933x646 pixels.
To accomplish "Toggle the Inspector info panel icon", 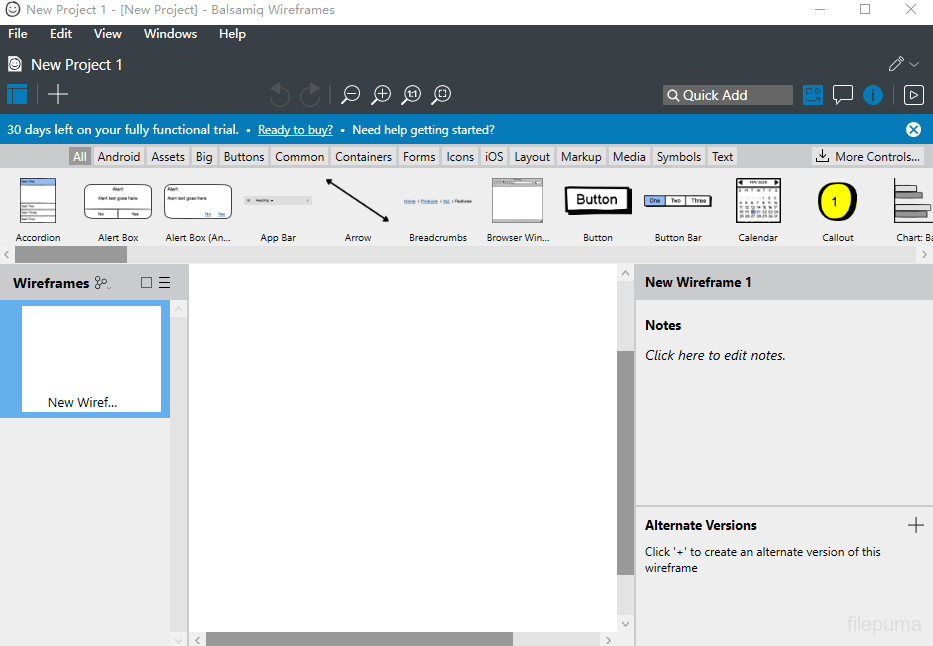I will click(x=873, y=95).
